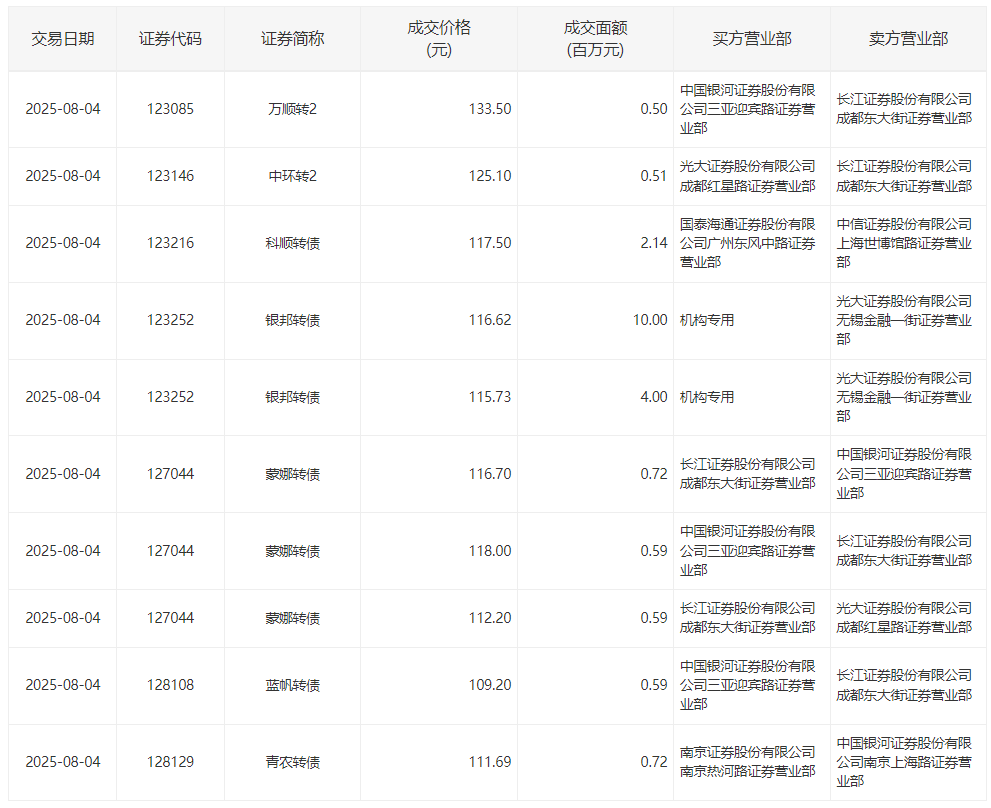Click price value 116.70
Viewport: 991px width, 808px height.
tap(490, 474)
